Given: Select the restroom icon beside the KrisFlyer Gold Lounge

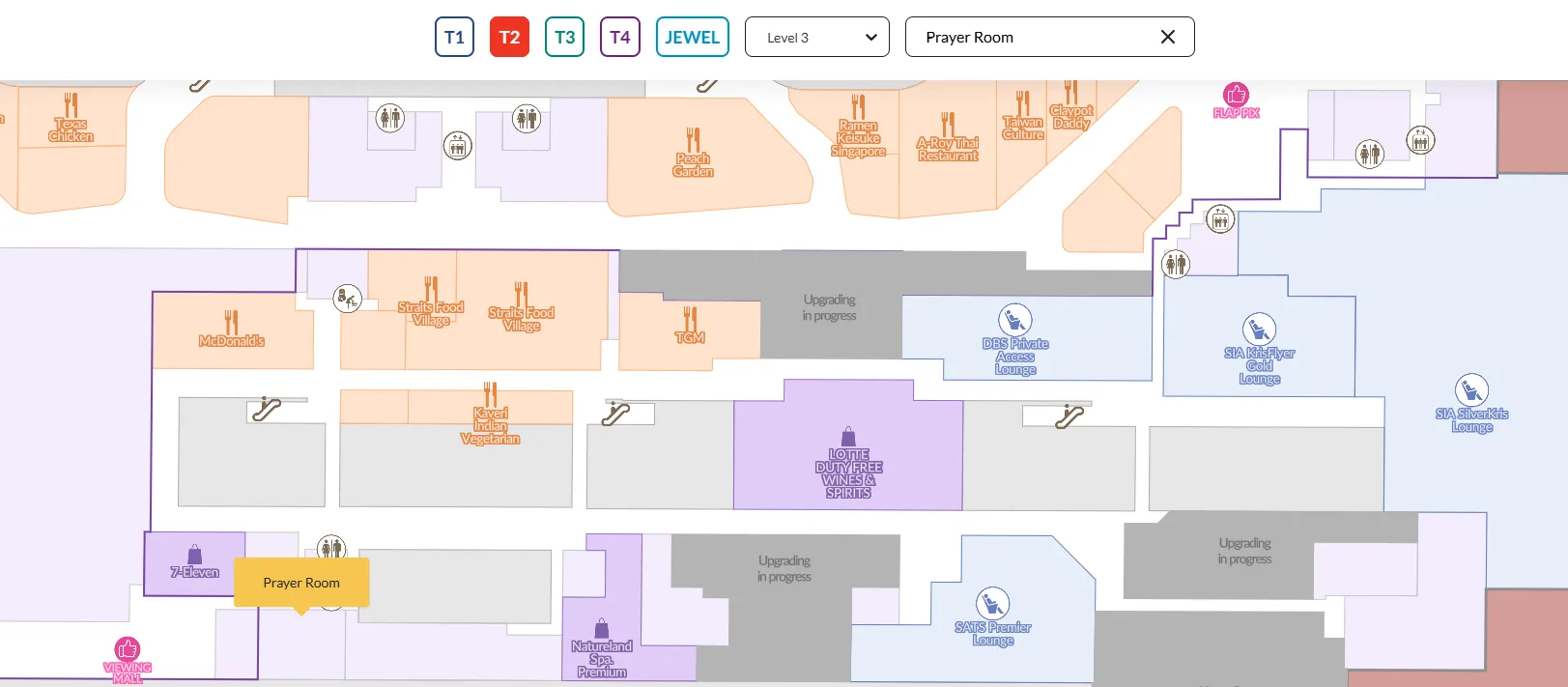Looking at the screenshot, I should [1176, 263].
